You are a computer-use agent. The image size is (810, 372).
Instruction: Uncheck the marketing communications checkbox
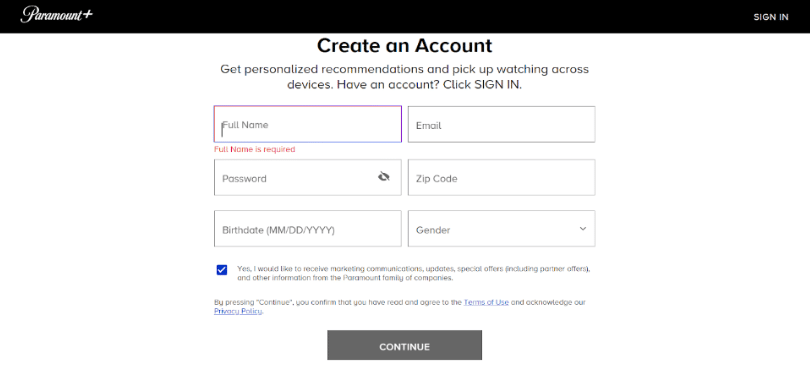point(222,270)
